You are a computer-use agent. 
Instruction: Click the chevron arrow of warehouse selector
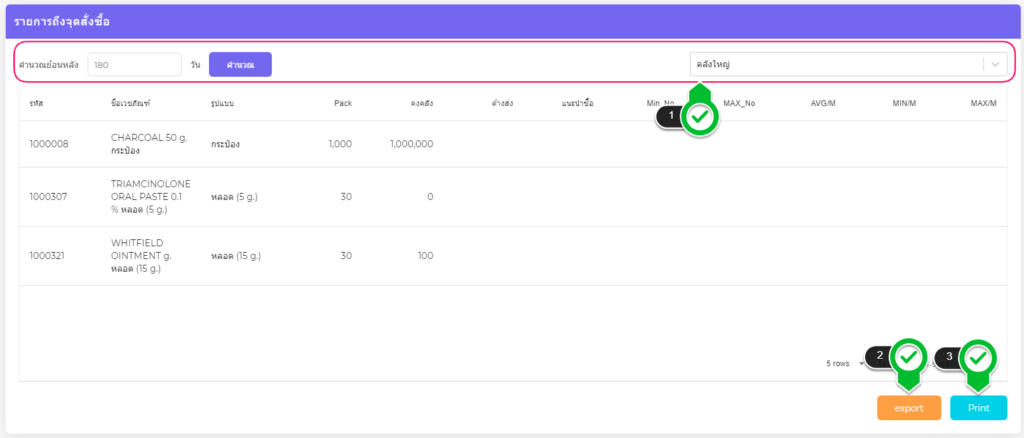pos(995,65)
